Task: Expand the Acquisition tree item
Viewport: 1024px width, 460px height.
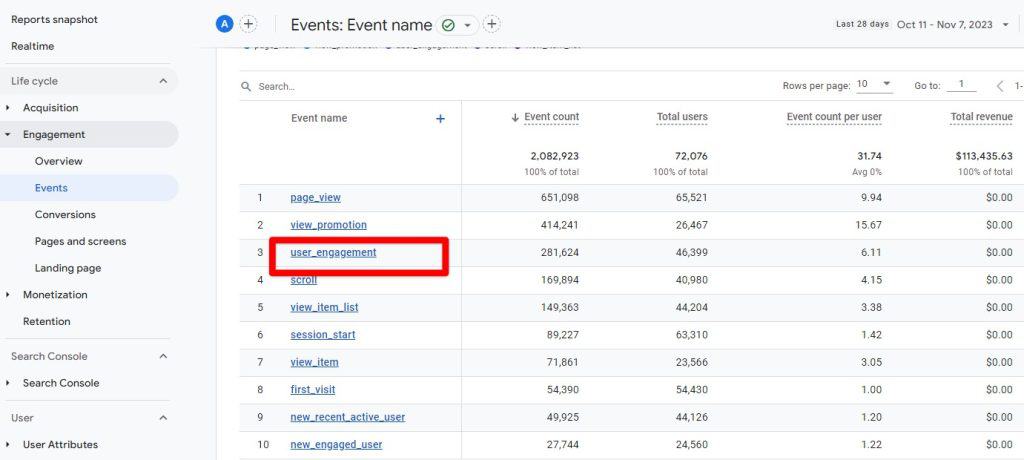Action: coord(8,108)
